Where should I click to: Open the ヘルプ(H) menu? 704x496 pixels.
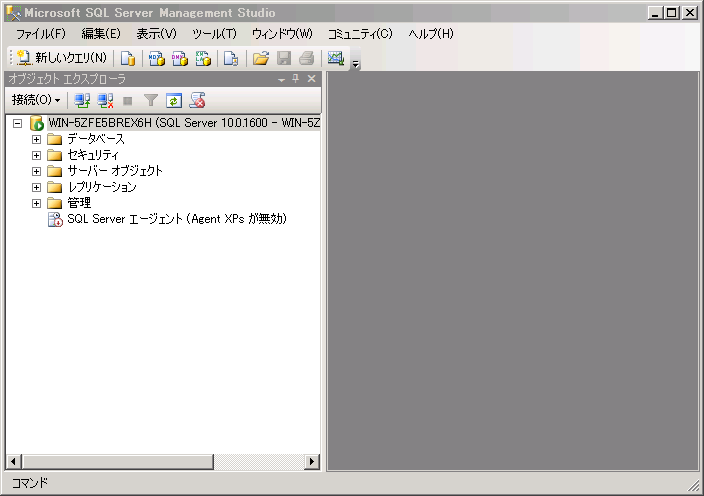(x=431, y=34)
